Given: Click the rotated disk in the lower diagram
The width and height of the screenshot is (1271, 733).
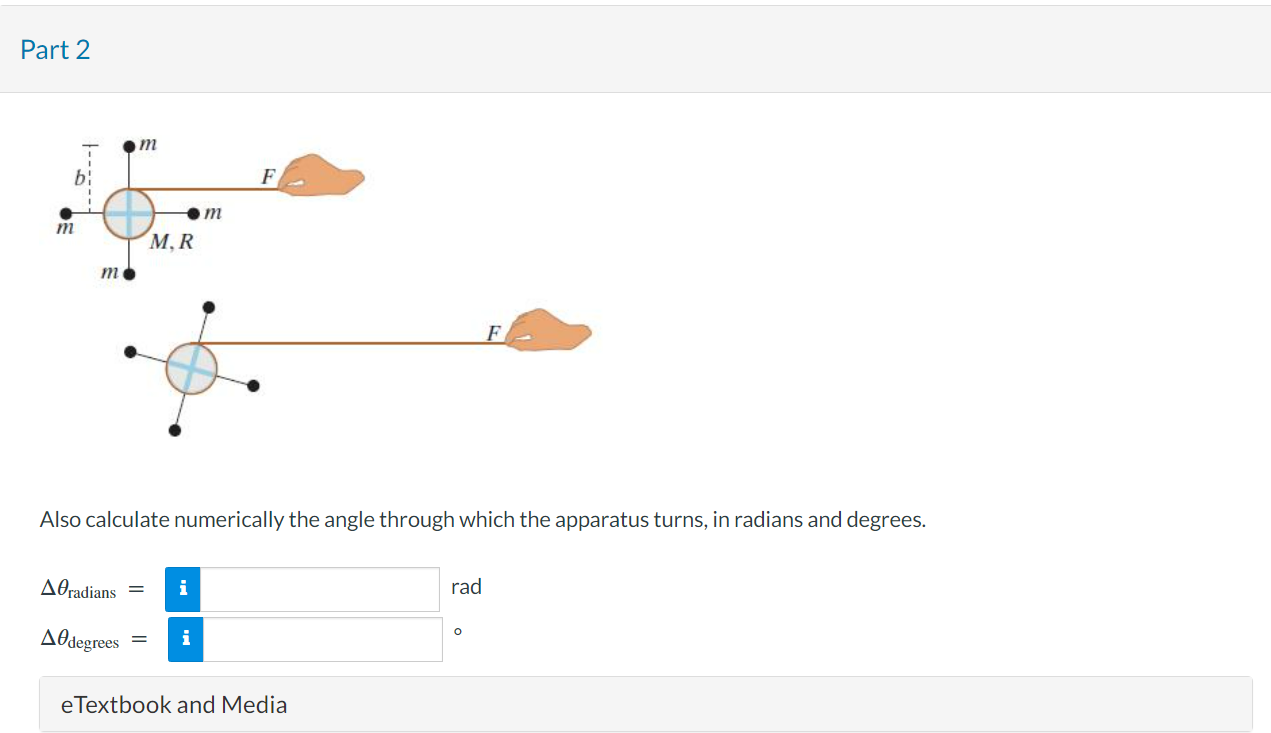Looking at the screenshot, I should pyautogui.click(x=191, y=368).
